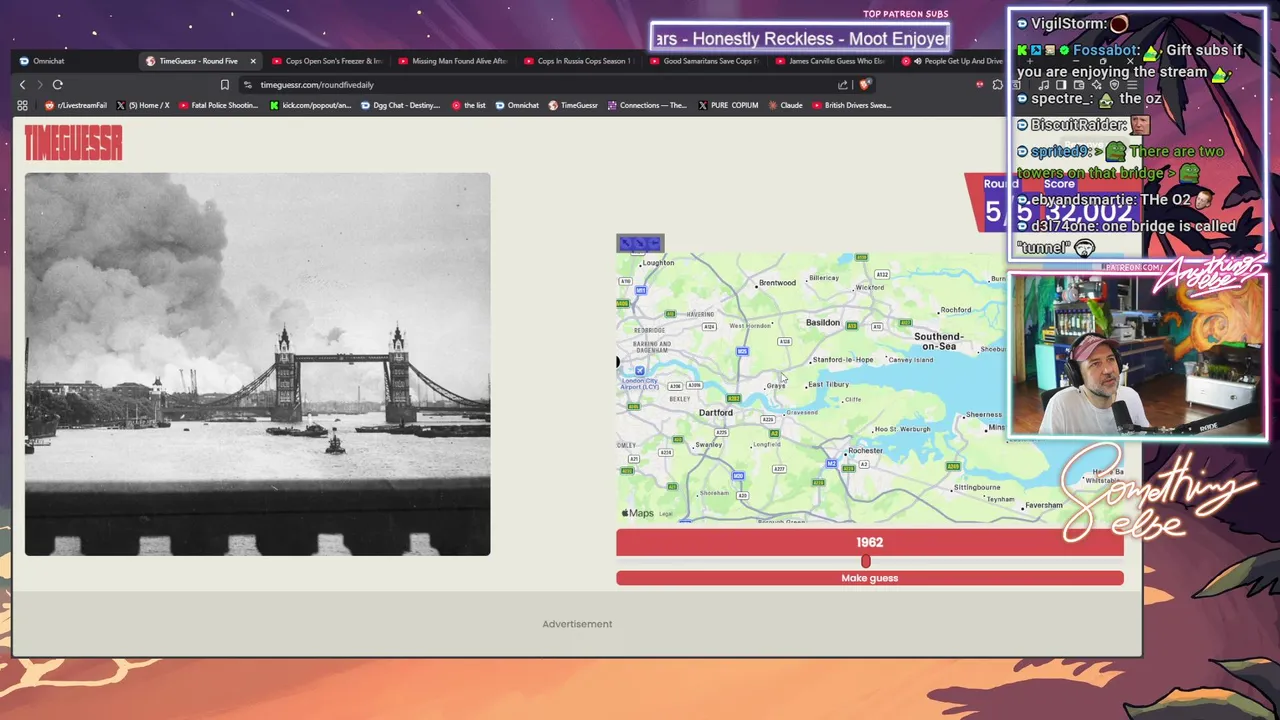Select the TimeGuessr - Round Five tab
The height and width of the screenshot is (720, 1280).
(x=198, y=61)
